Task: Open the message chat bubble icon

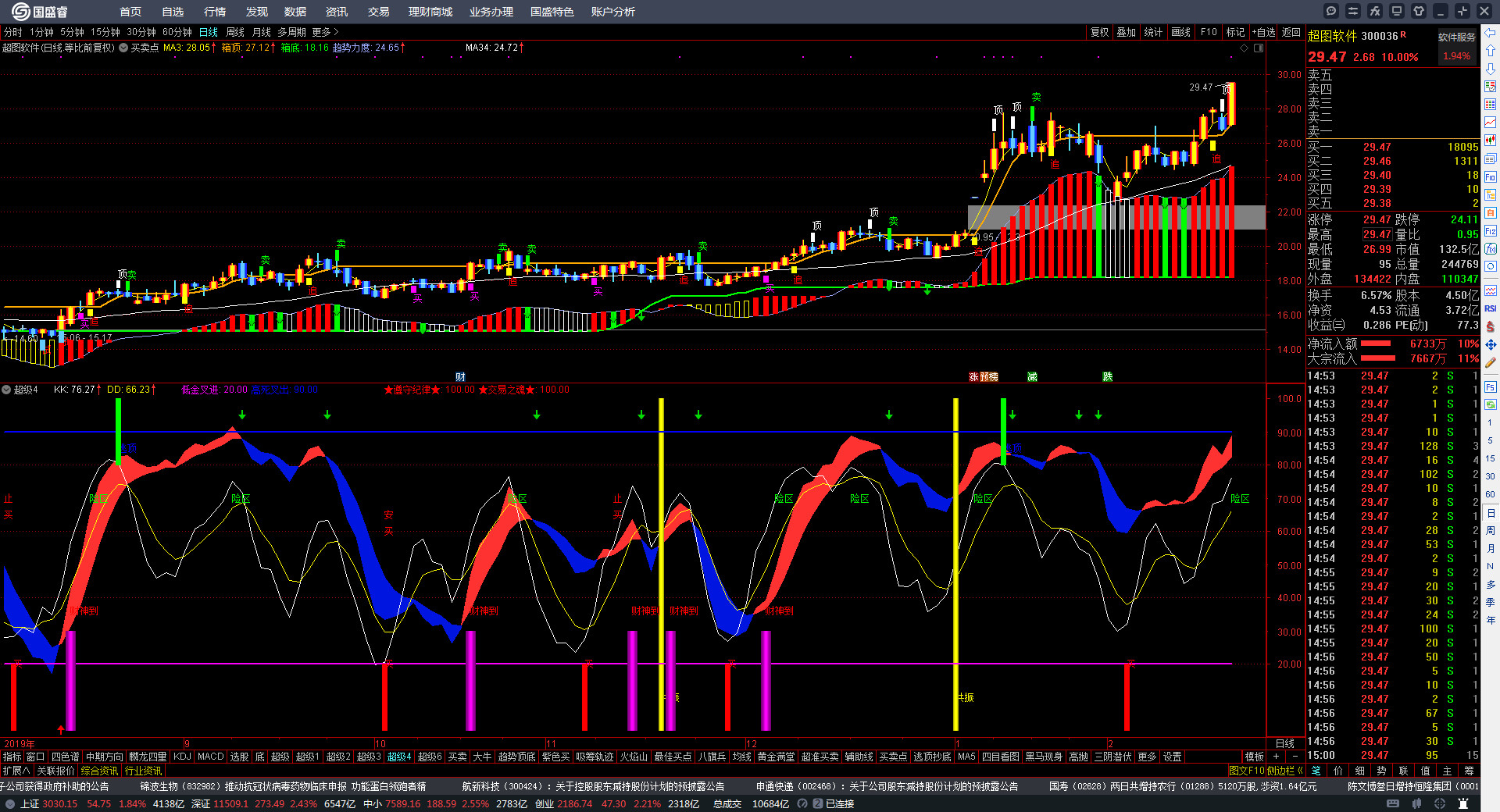Action: pyautogui.click(x=1331, y=11)
